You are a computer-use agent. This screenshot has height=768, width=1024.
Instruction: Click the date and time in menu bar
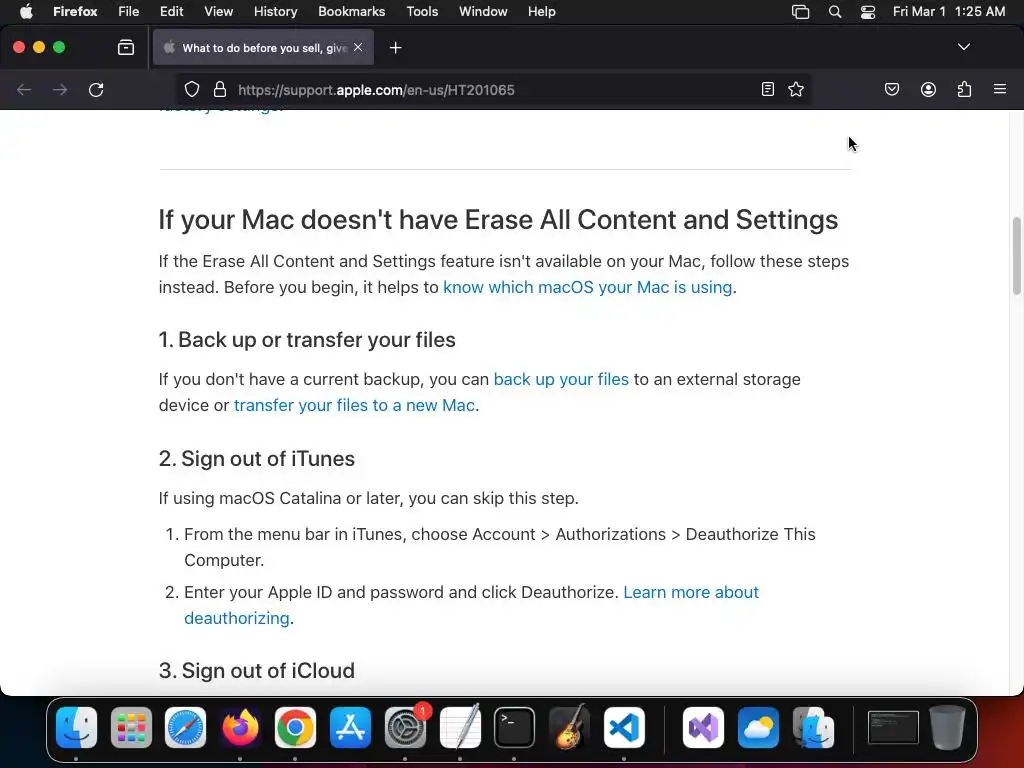(x=949, y=12)
